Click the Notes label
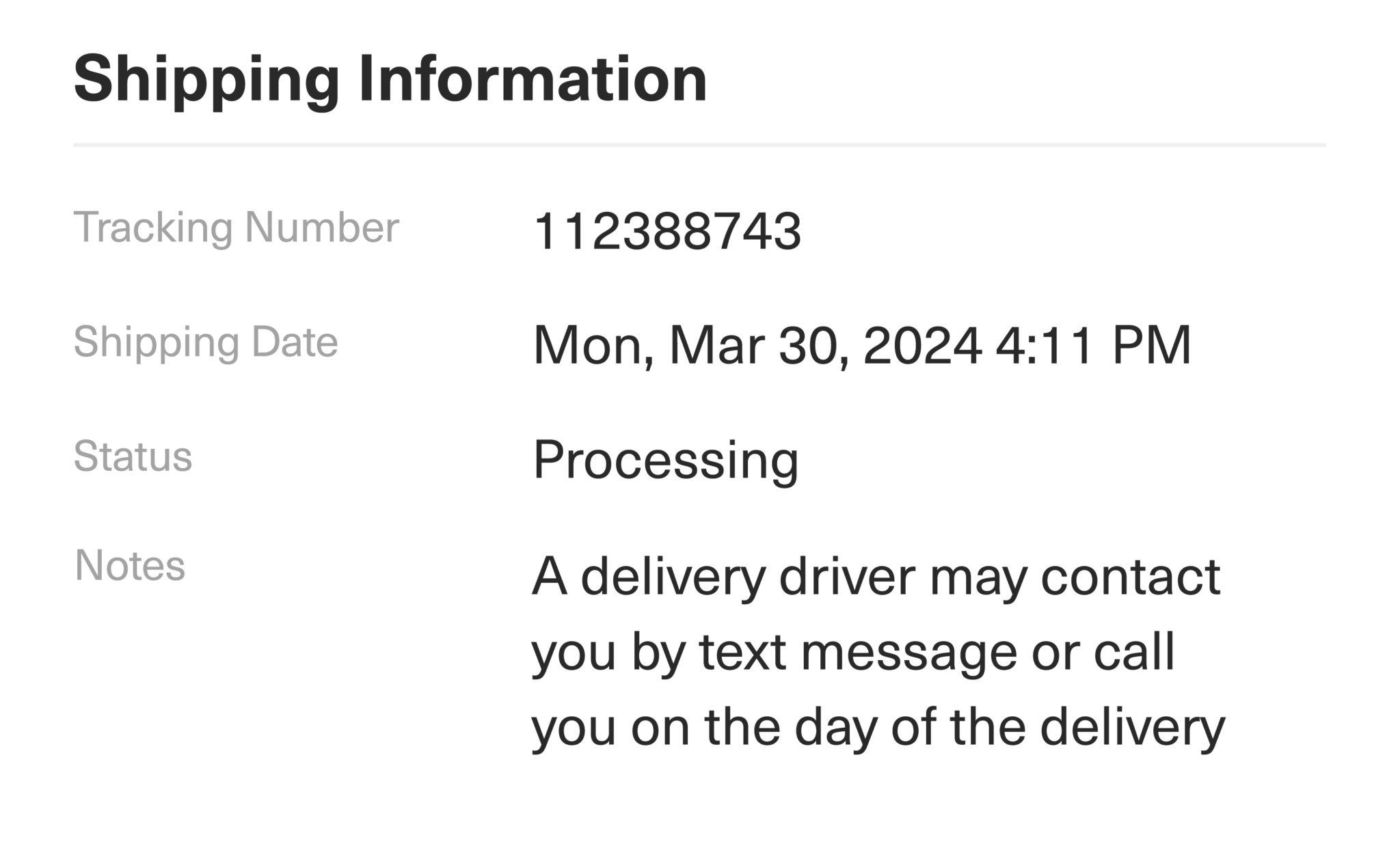This screenshot has height=859, width=1400. pos(130,565)
